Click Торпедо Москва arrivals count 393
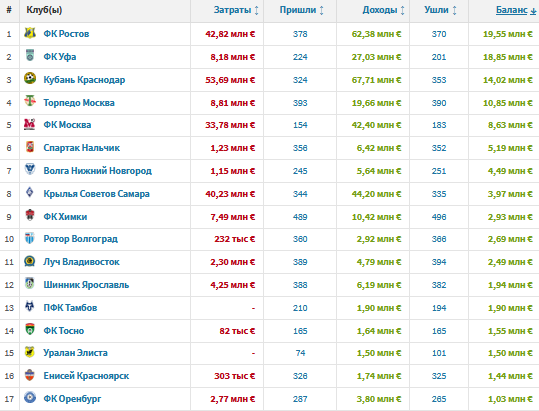Viewport: 539px width, 411px height. click(300, 103)
